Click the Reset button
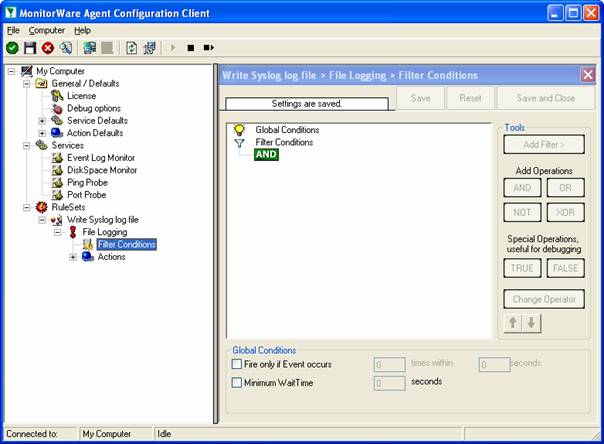The image size is (604, 444). [x=470, y=98]
